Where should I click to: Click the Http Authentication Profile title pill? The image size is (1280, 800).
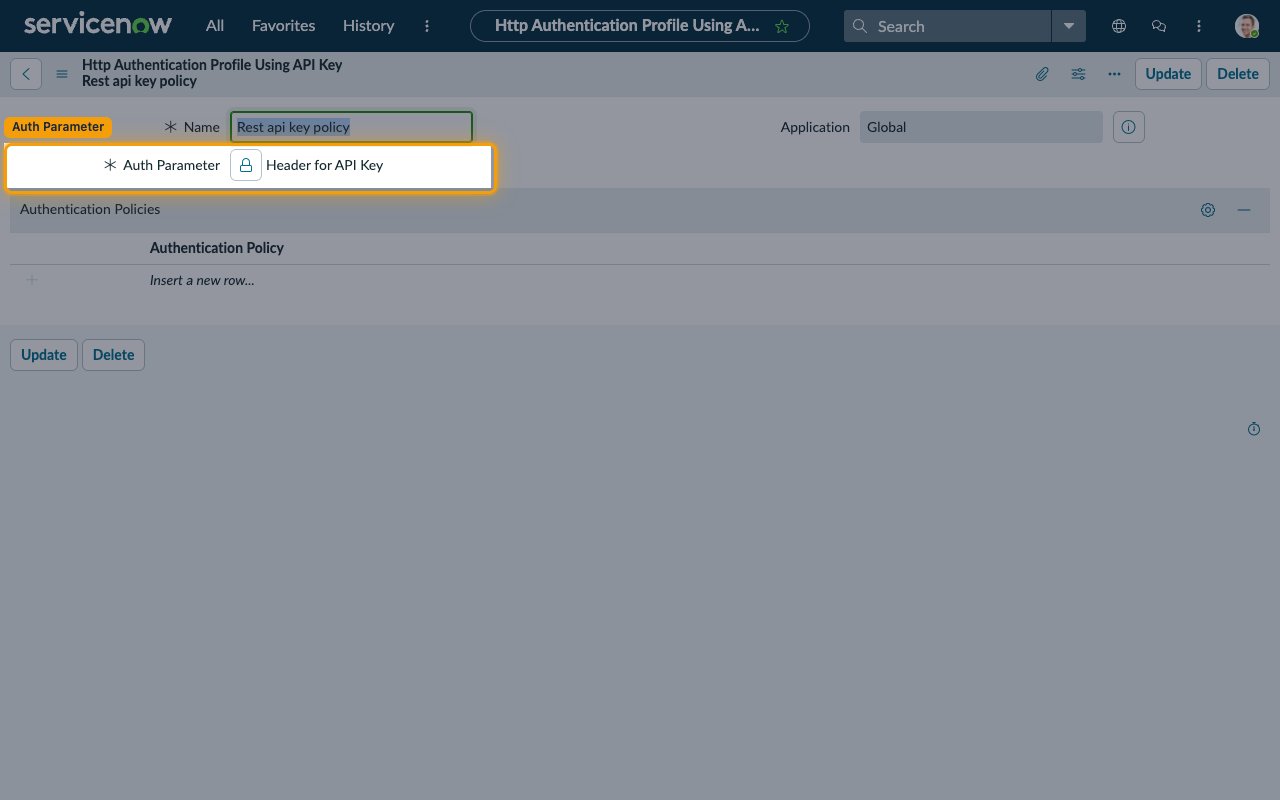pyautogui.click(x=640, y=26)
